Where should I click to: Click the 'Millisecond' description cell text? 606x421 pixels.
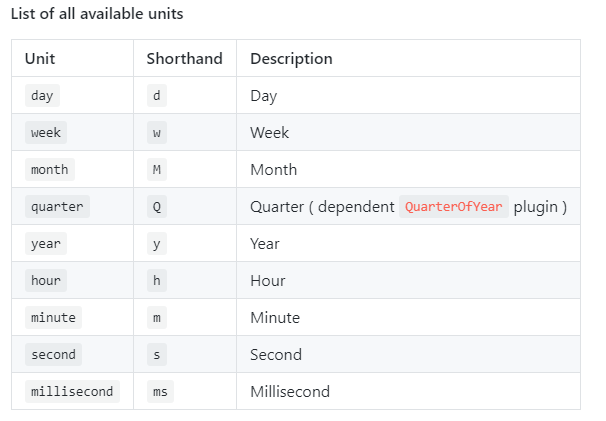point(290,392)
